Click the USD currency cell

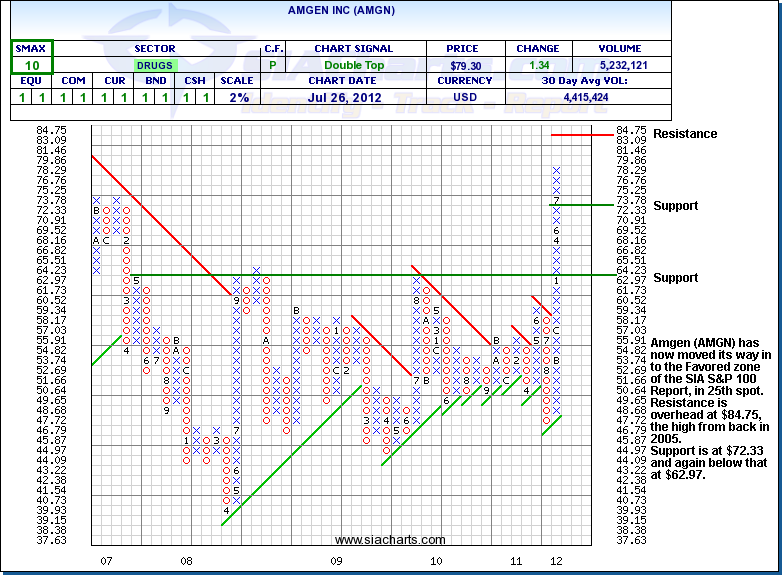462,97
